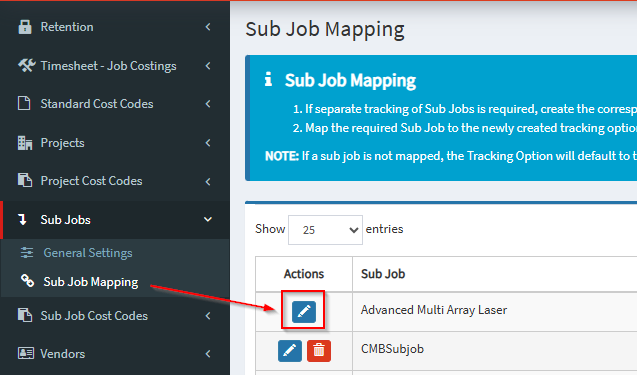The height and width of the screenshot is (375, 637).
Task: Click the Sub Job Mapping page title
Action: (325, 30)
